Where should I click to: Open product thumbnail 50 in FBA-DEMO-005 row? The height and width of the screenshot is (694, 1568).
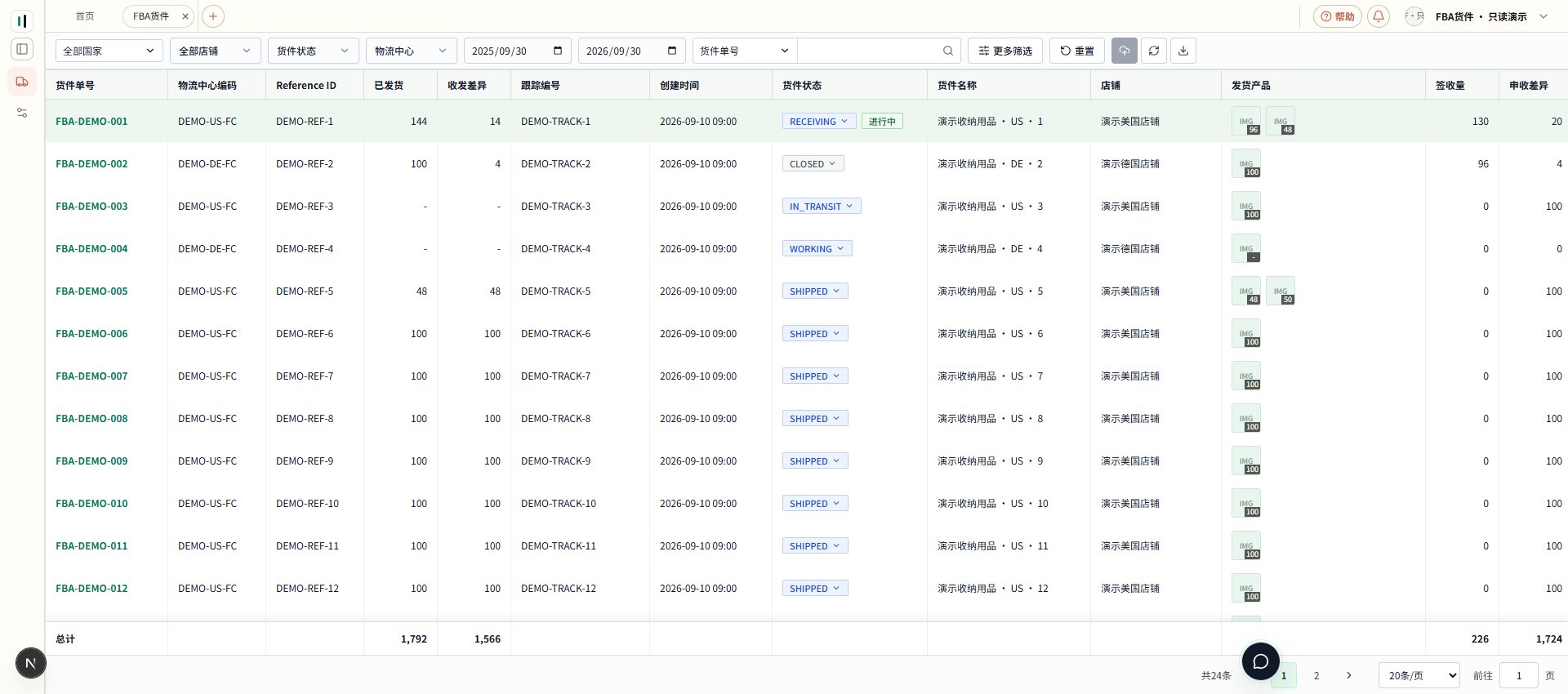(1281, 291)
